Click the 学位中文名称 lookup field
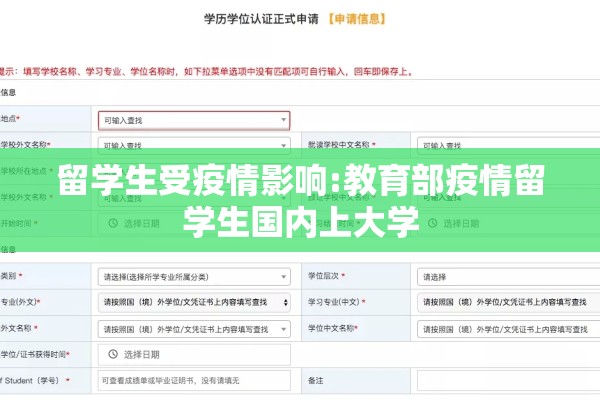The image size is (600, 400). point(509,329)
